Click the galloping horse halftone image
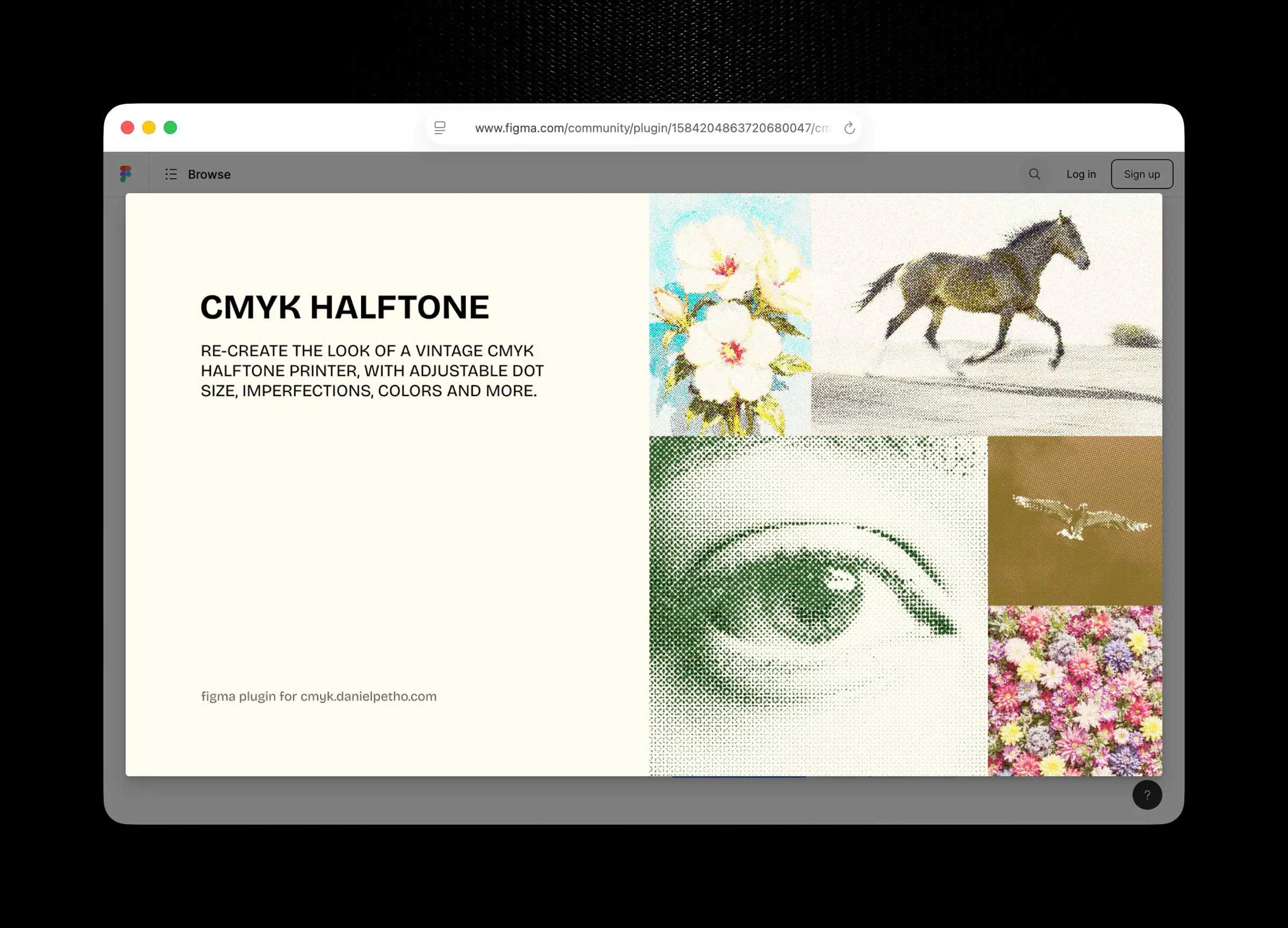This screenshot has width=1288, height=928. 986,314
